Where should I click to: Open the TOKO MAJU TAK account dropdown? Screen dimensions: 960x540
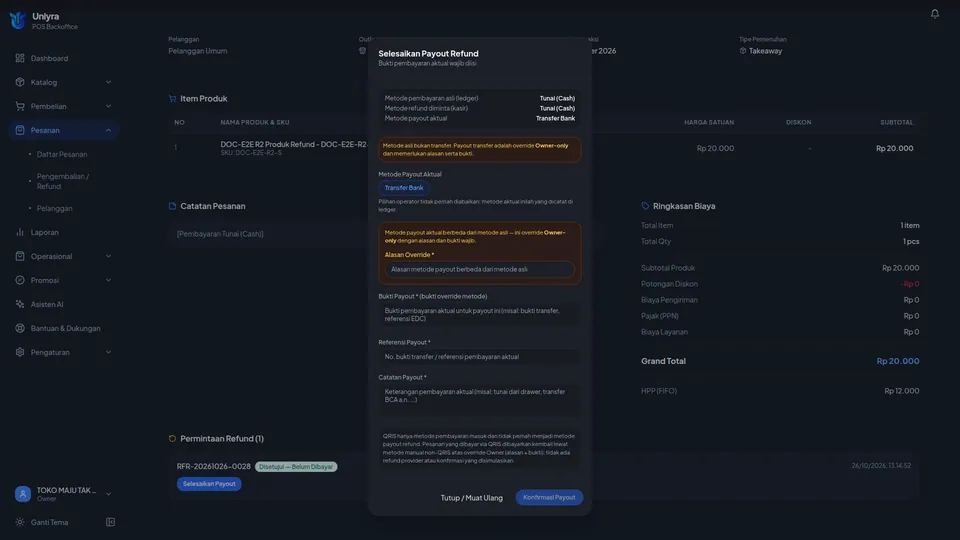108,493
